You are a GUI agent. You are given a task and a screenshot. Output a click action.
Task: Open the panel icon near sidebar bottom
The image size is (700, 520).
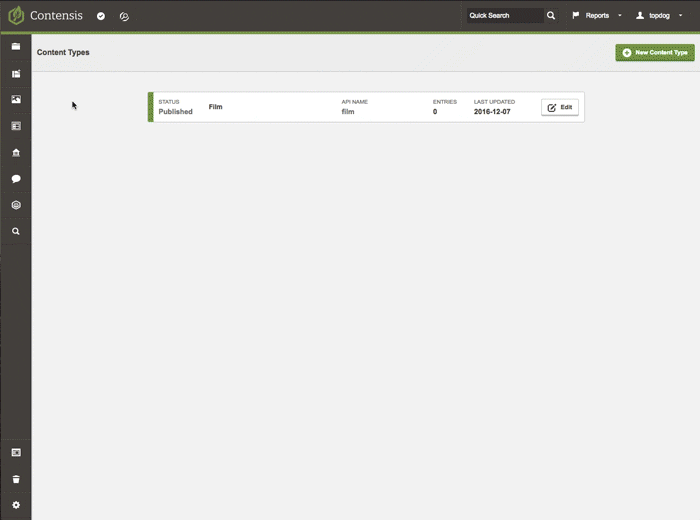point(16,453)
